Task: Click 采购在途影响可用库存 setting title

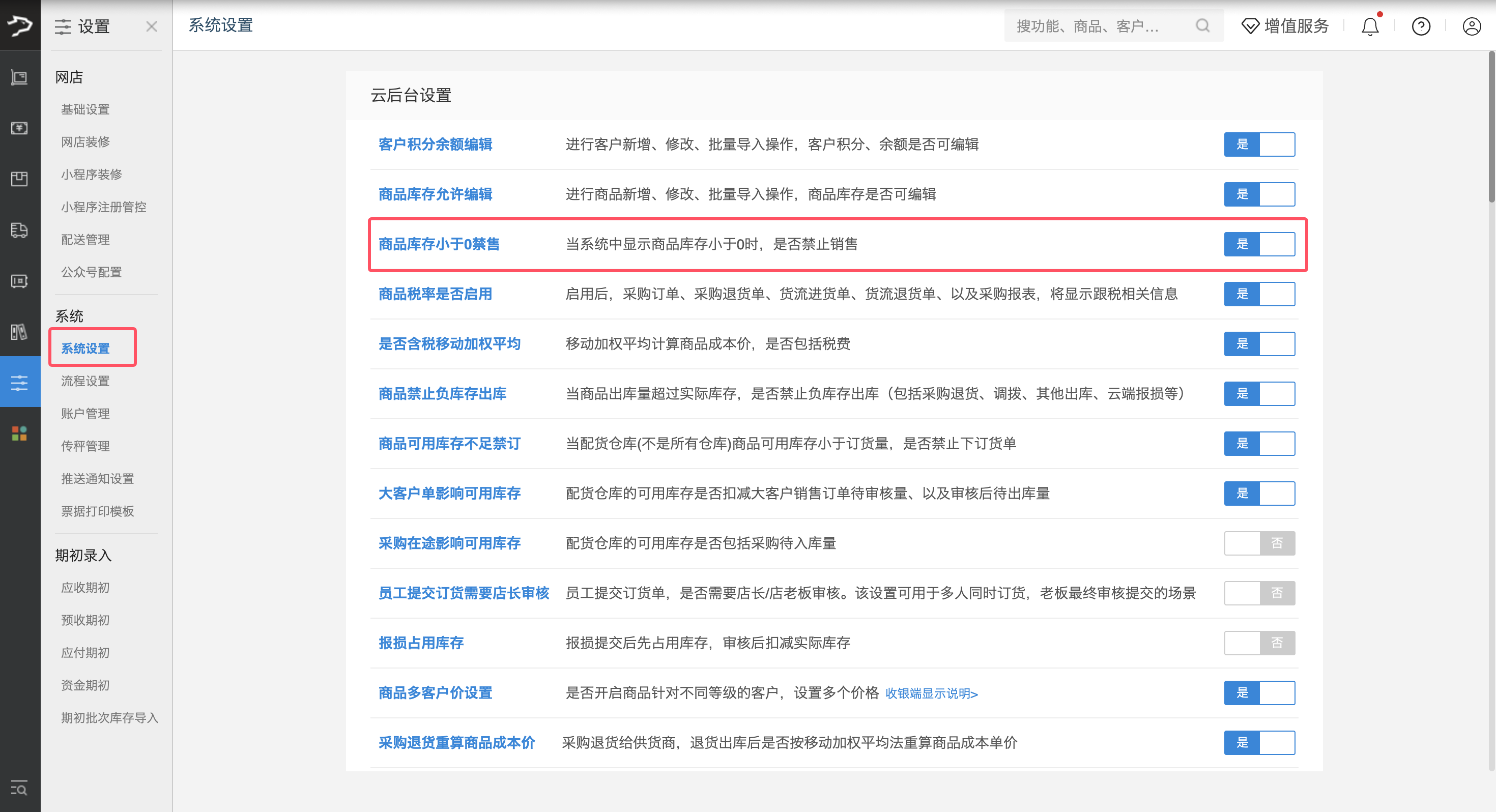Action: (x=449, y=543)
